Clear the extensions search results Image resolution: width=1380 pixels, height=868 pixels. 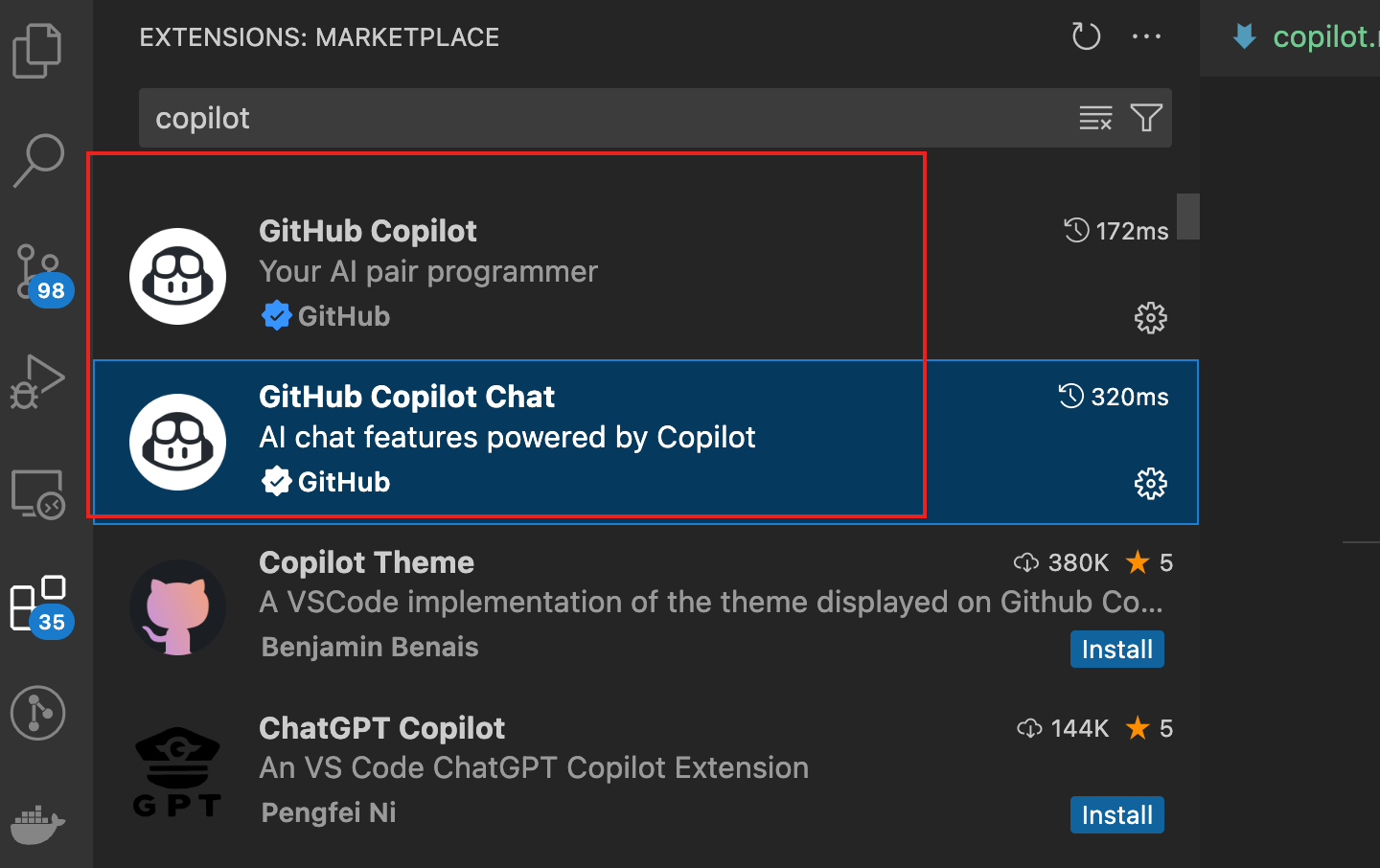coord(1095,118)
